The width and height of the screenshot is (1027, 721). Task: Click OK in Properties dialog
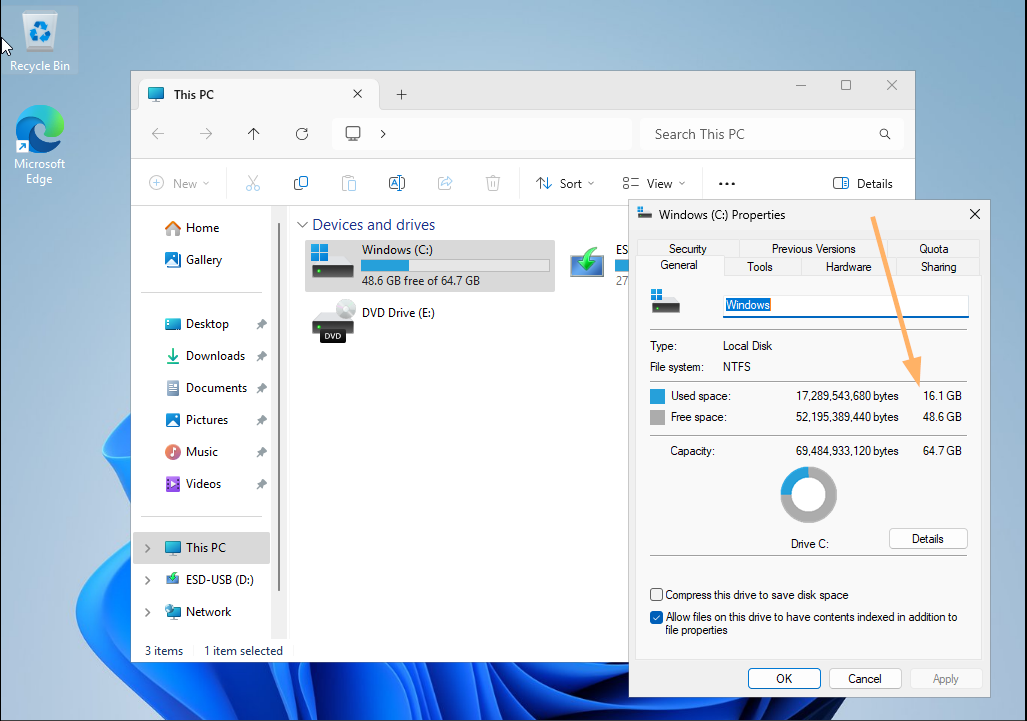(784, 678)
